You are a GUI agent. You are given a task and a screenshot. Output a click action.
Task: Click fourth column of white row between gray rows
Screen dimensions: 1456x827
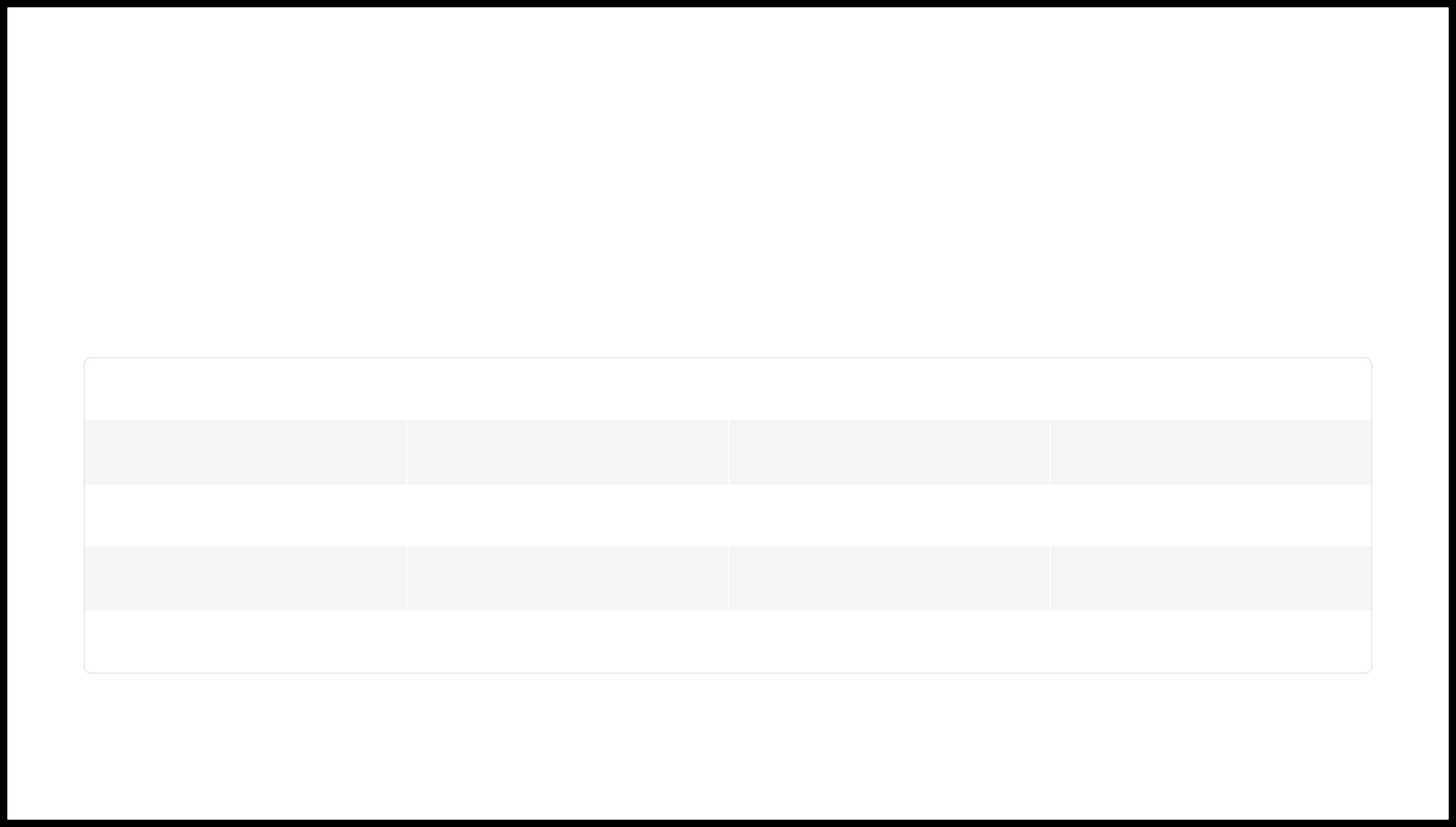(x=1211, y=515)
